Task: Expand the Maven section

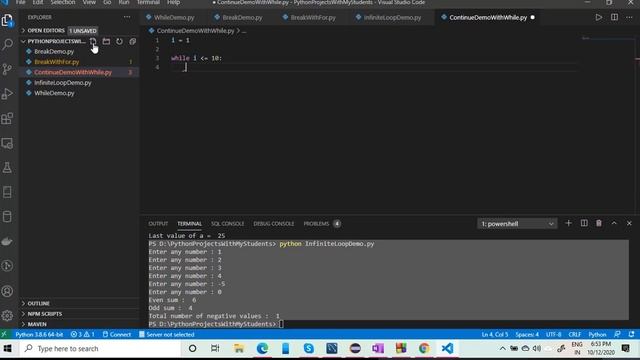Action: (80, 324)
